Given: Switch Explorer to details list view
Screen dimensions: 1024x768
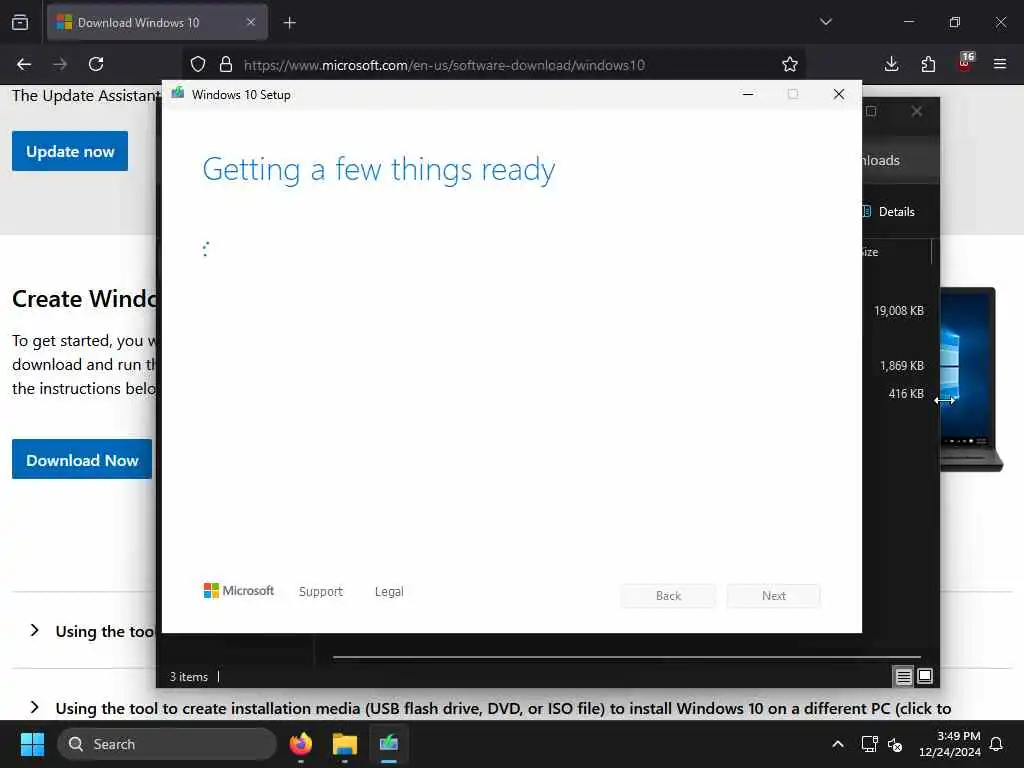Looking at the screenshot, I should (903, 677).
